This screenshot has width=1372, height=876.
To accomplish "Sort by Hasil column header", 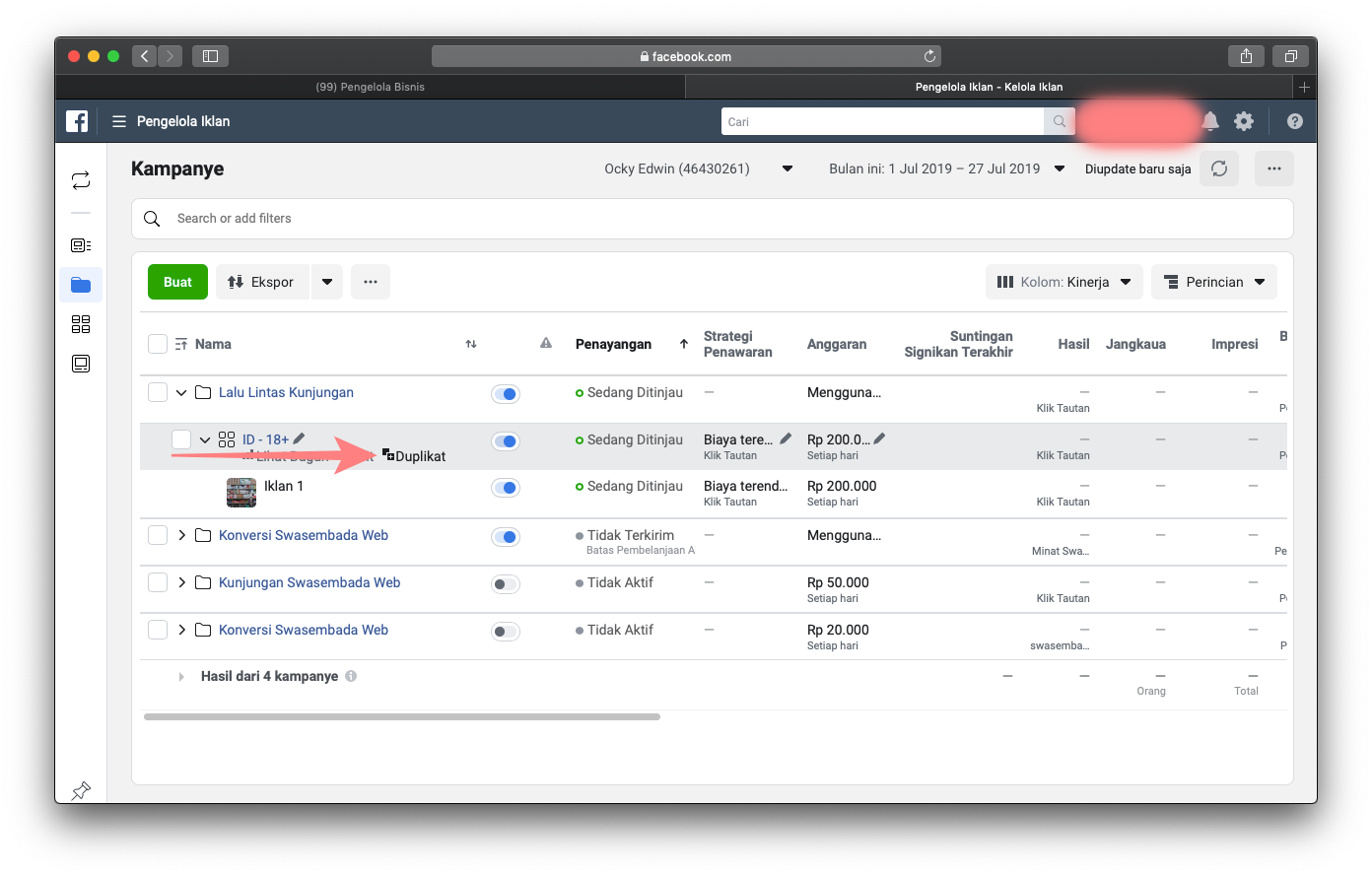I will pyautogui.click(x=1073, y=344).
